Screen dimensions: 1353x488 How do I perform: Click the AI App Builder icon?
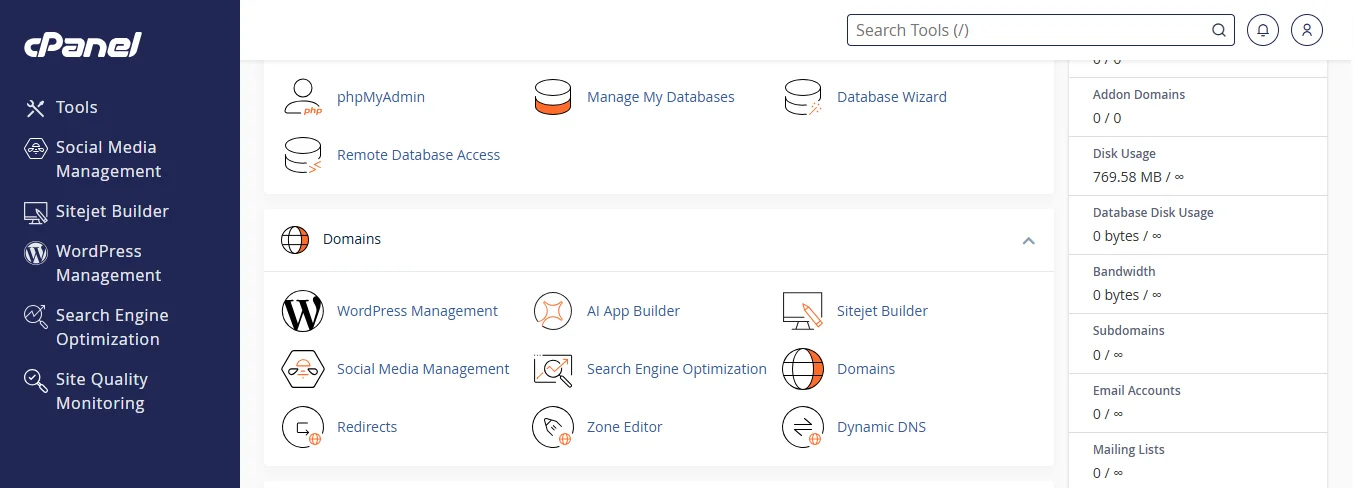[552, 311]
